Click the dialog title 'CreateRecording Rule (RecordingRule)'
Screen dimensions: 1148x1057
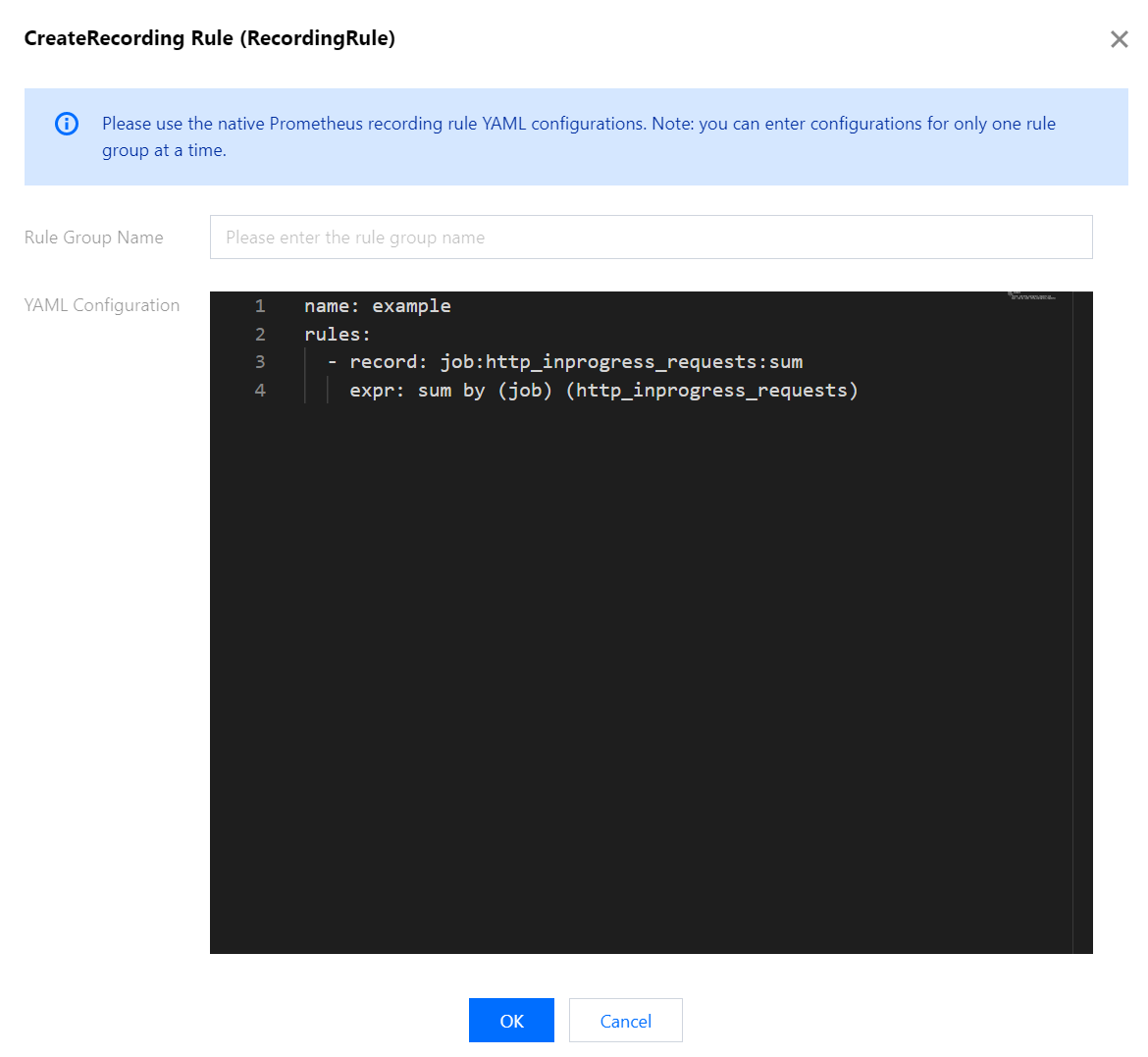pos(209,38)
